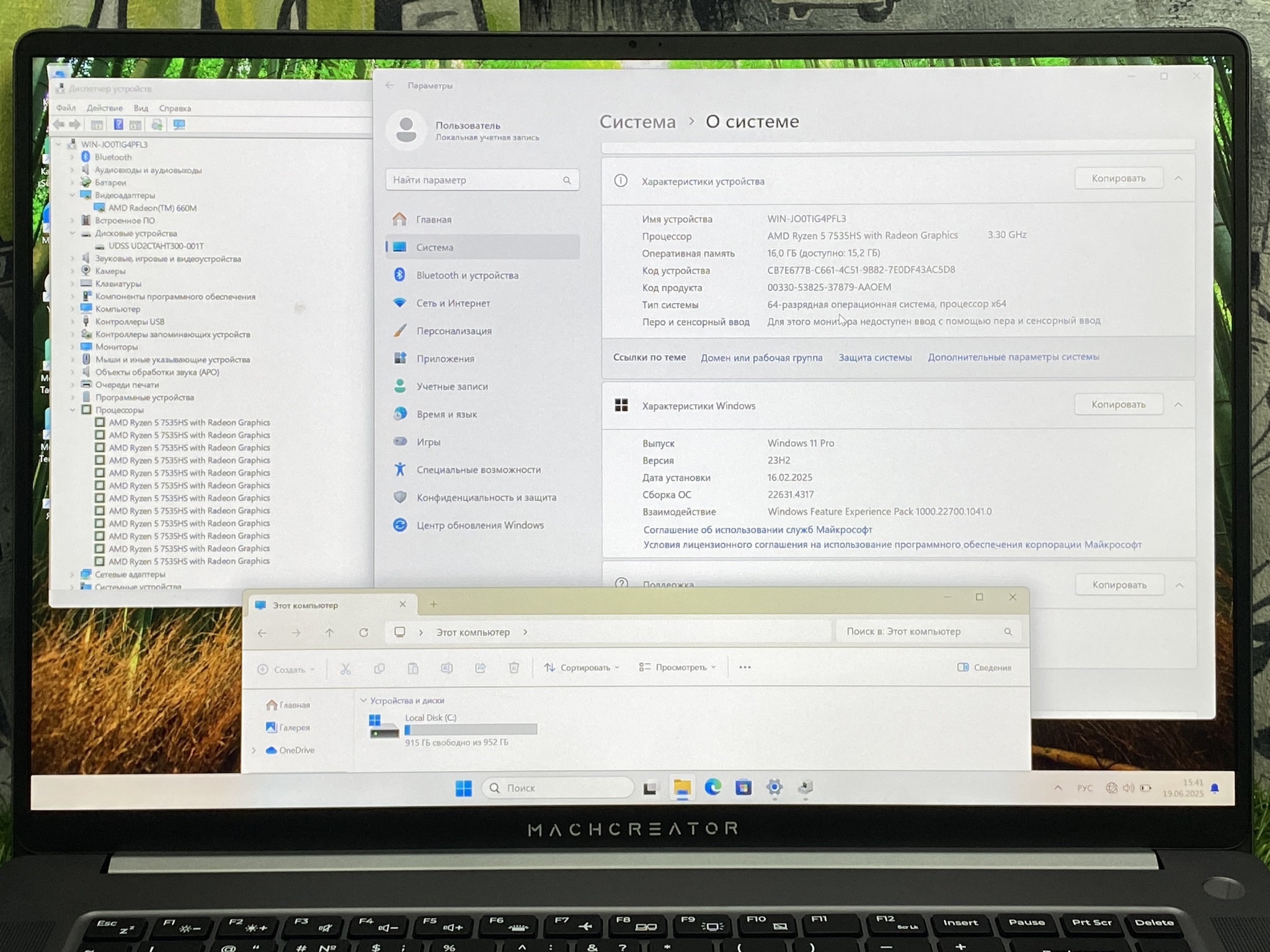The width and height of the screenshot is (1270, 952).
Task: Open Bluetooth и устройства settings section
Action: [x=467, y=275]
